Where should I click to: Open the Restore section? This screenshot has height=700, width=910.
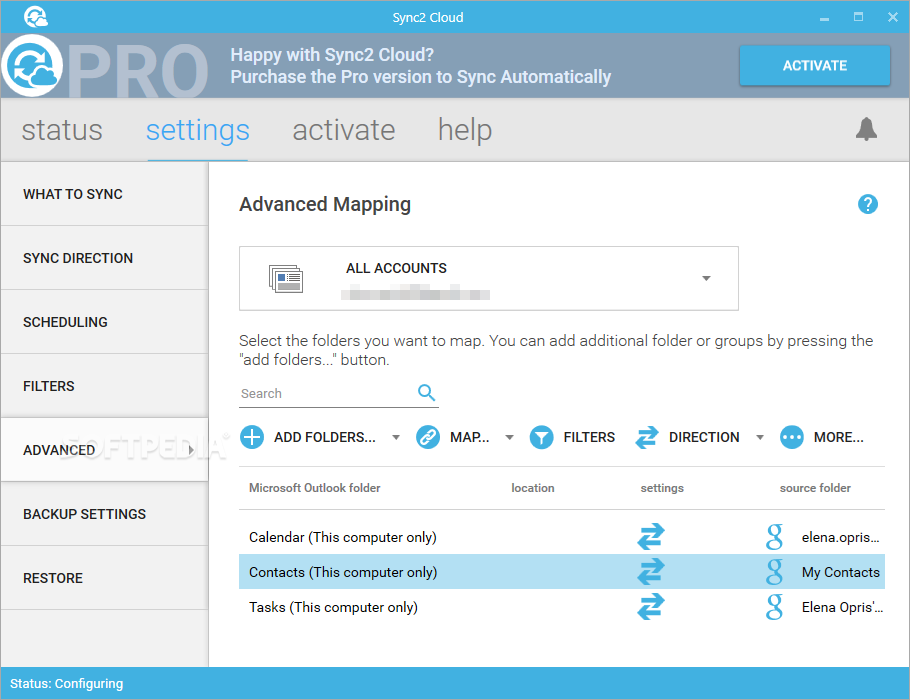[104, 578]
